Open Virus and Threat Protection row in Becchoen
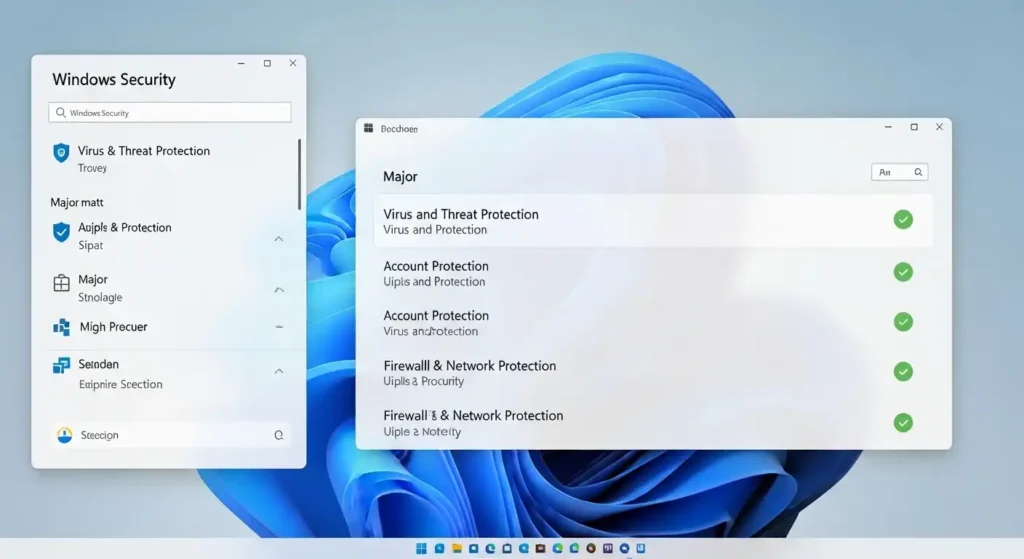 [x=653, y=221]
